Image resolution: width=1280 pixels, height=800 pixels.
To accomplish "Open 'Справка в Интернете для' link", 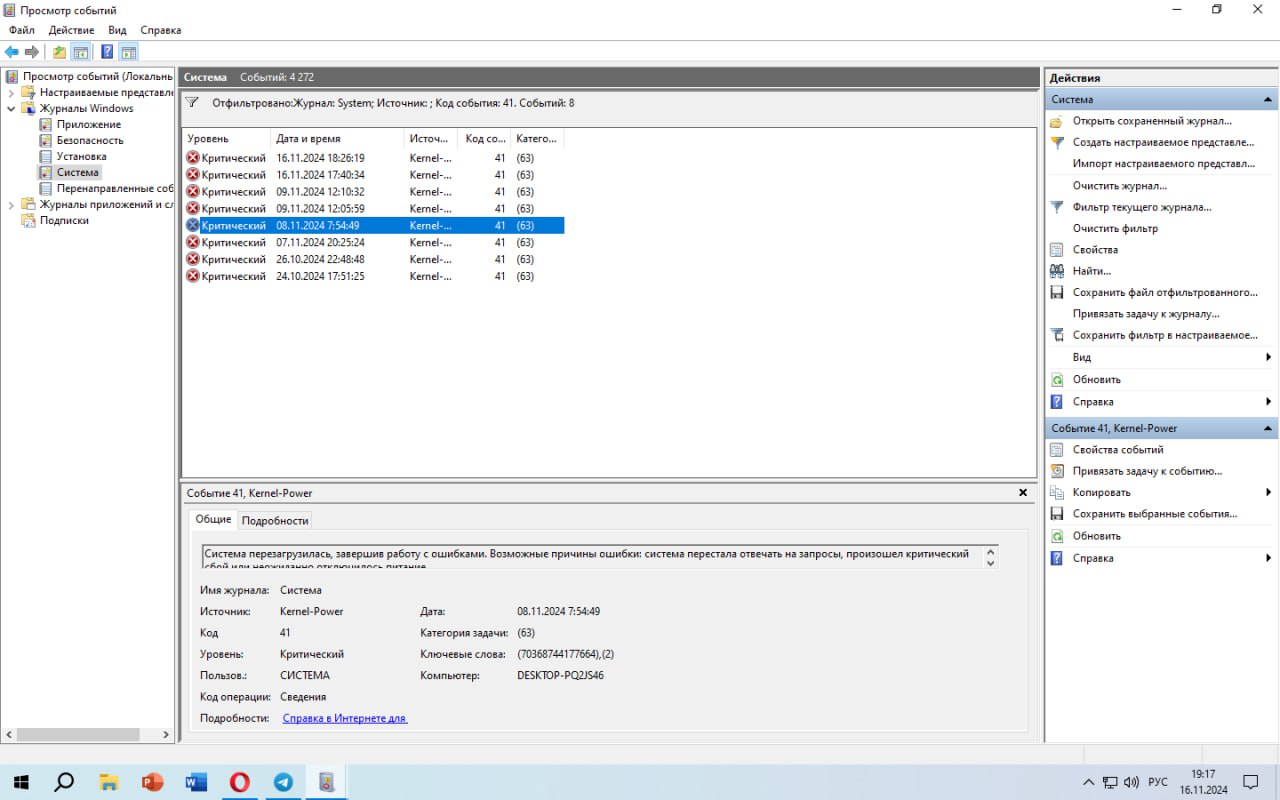I will [x=345, y=718].
